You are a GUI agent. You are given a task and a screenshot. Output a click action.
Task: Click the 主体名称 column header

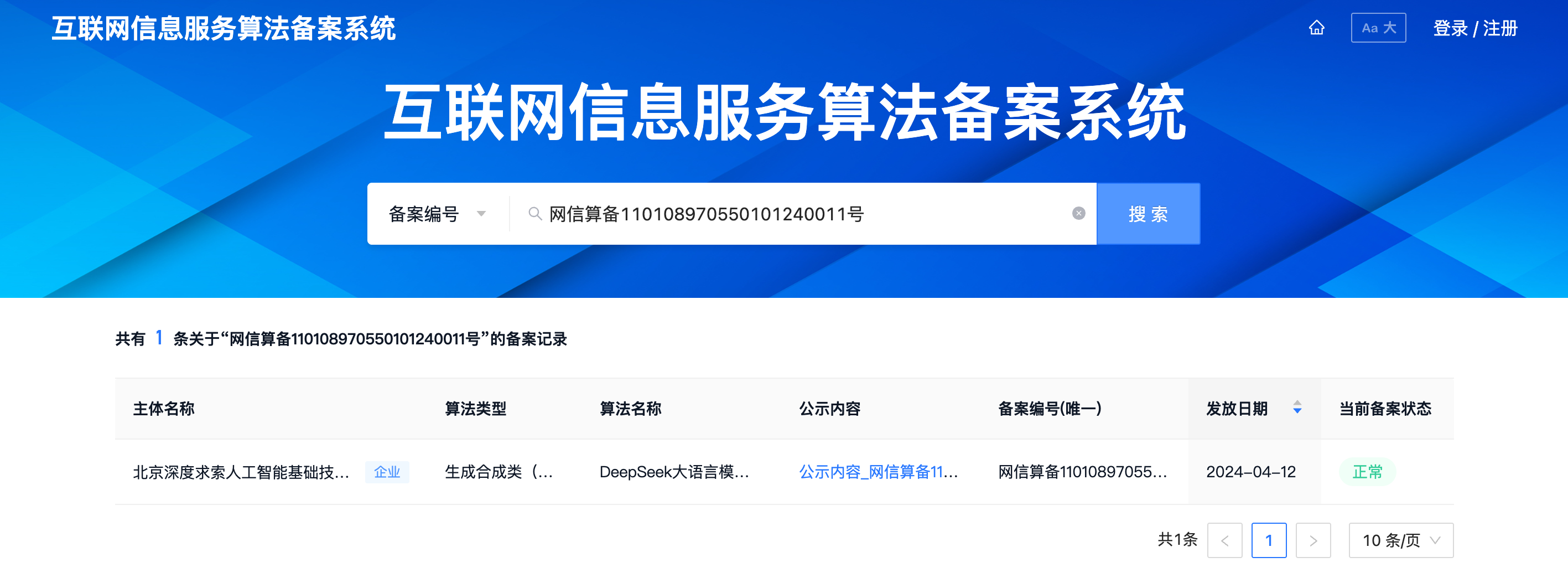pyautogui.click(x=164, y=408)
